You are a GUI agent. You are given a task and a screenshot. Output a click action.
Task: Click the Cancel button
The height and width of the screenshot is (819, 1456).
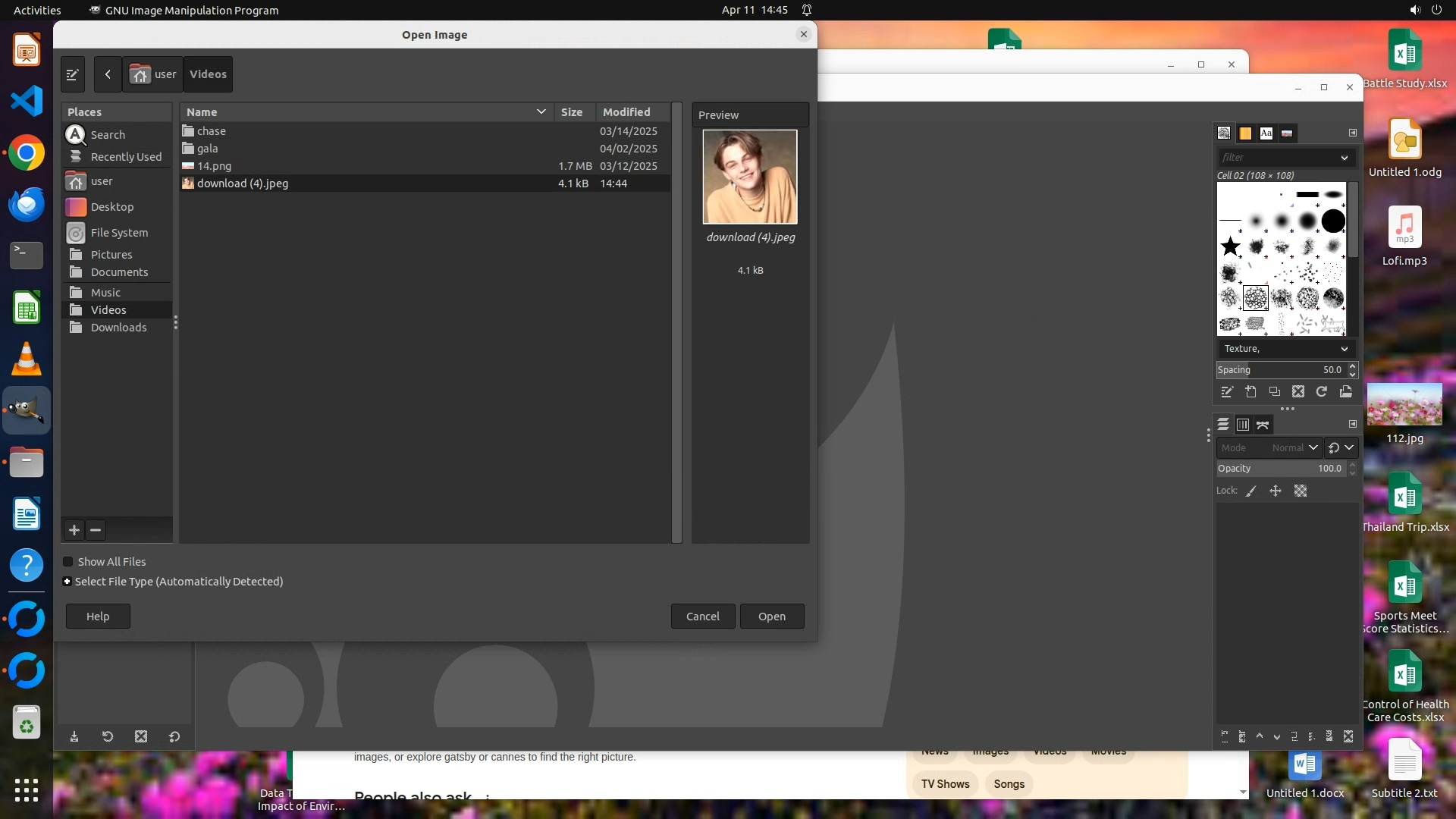702,617
